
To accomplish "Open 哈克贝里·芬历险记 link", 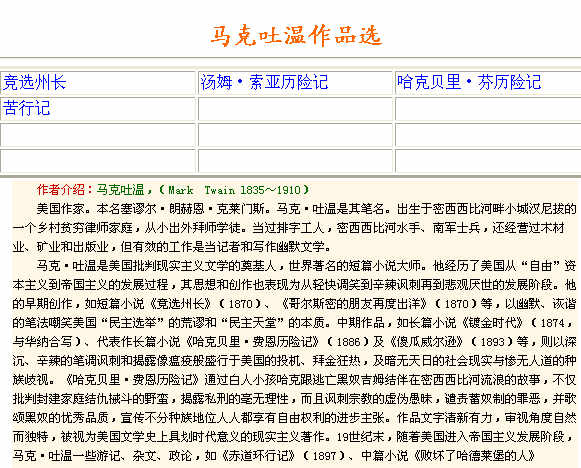I will [469, 82].
